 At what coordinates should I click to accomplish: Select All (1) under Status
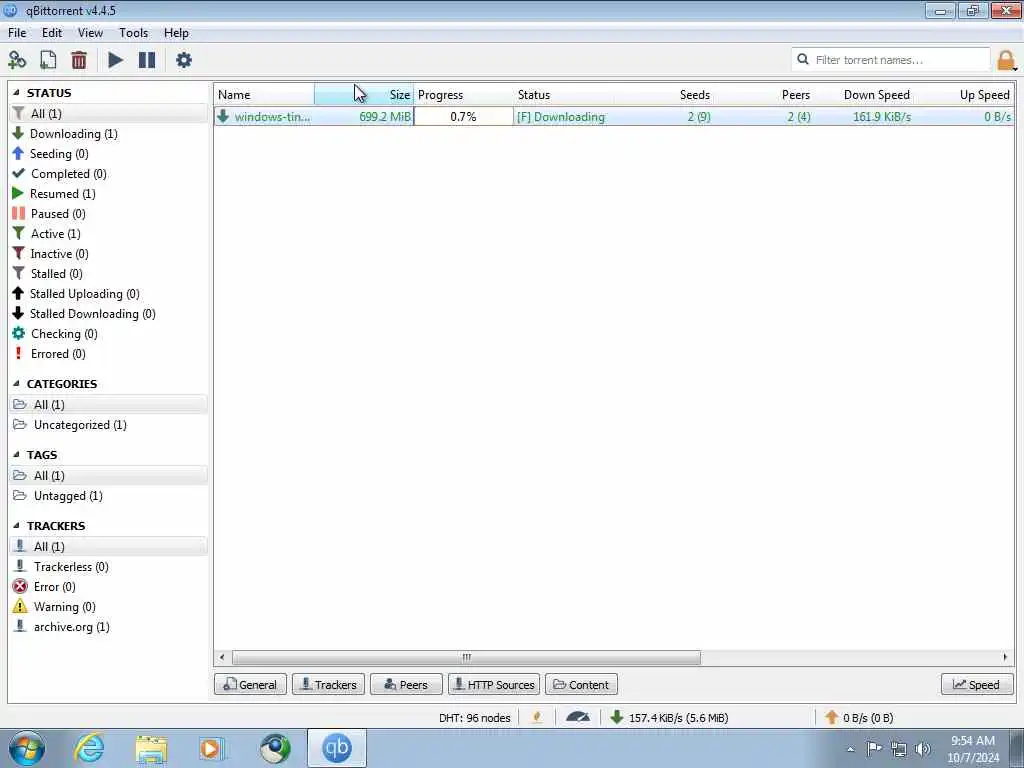(x=108, y=114)
